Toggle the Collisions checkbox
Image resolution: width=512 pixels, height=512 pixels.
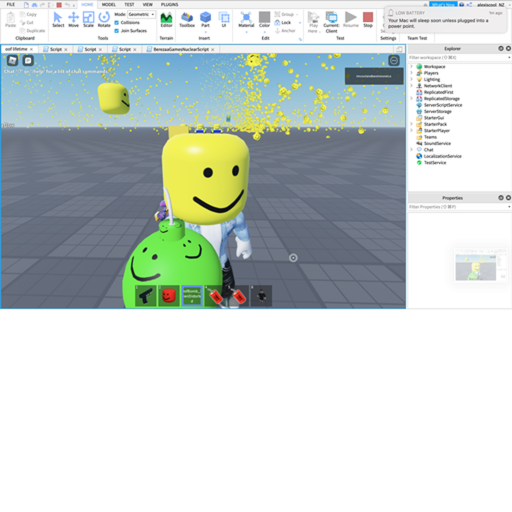(x=117, y=23)
